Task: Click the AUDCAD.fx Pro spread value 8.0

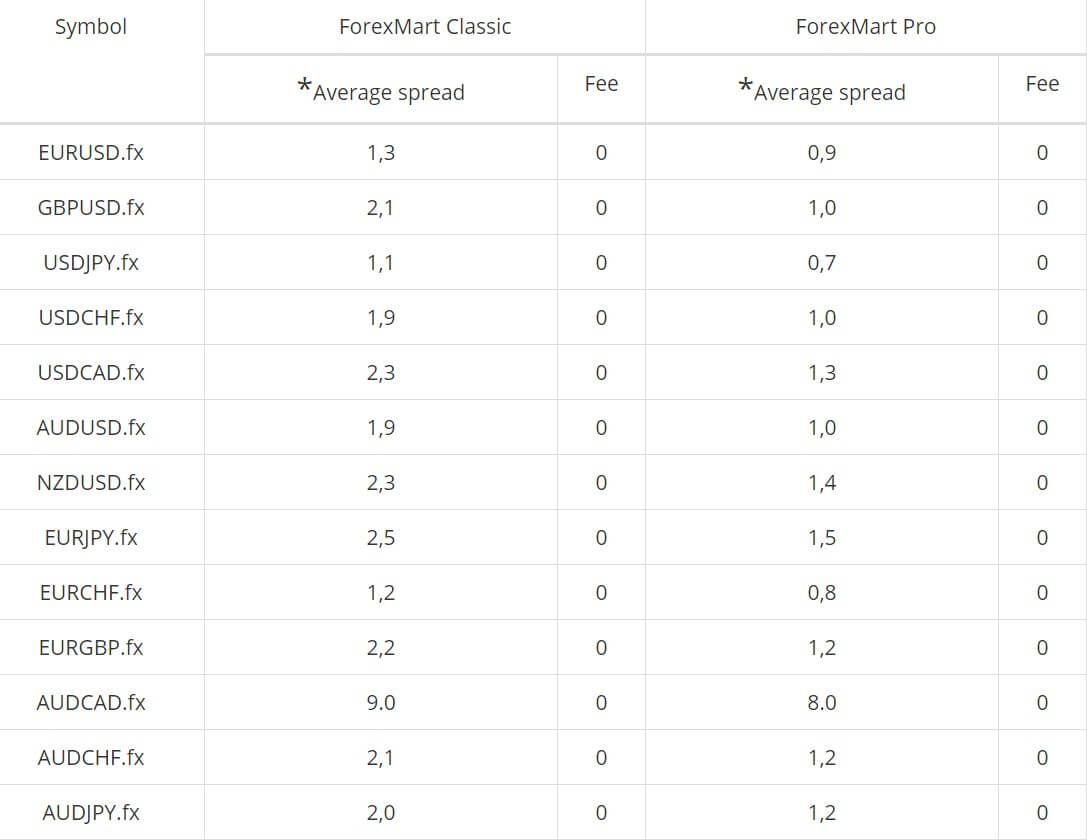Action: 822,703
